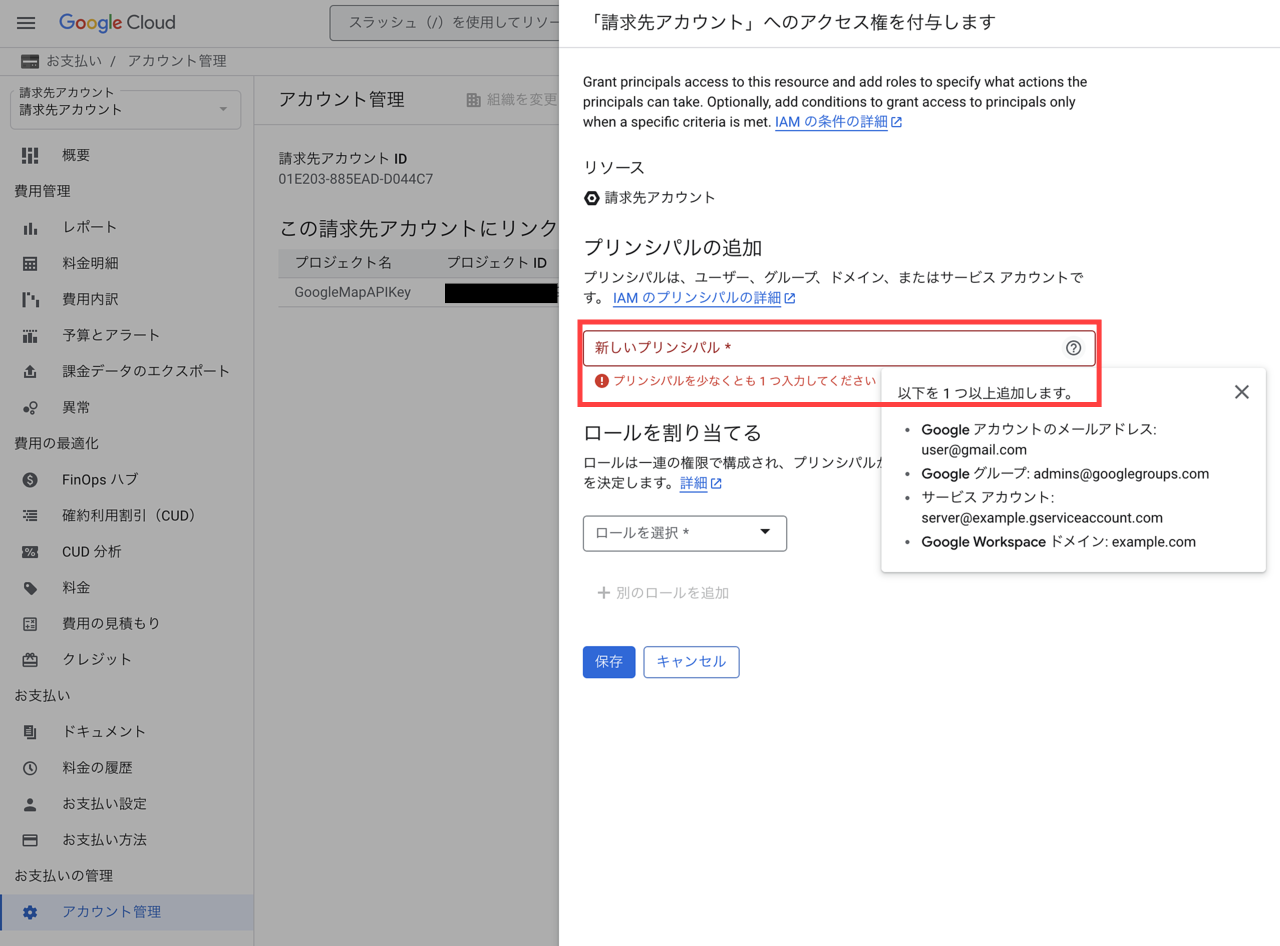Close the principal hint tooltip
This screenshot has height=946, width=1280.
[1241, 392]
